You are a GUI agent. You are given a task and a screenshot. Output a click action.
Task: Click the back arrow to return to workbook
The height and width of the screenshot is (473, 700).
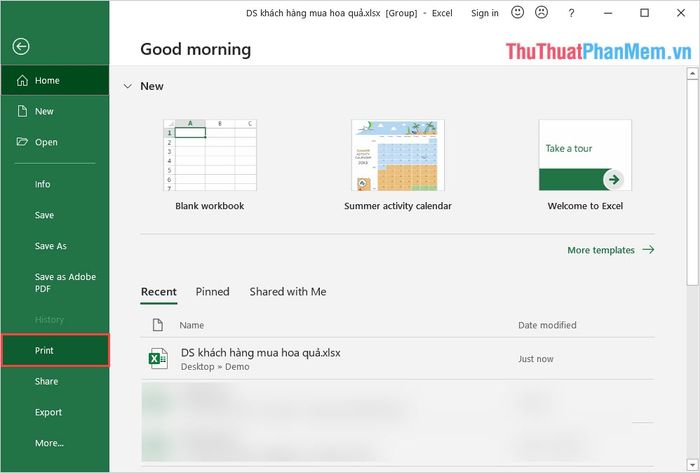tap(21, 46)
